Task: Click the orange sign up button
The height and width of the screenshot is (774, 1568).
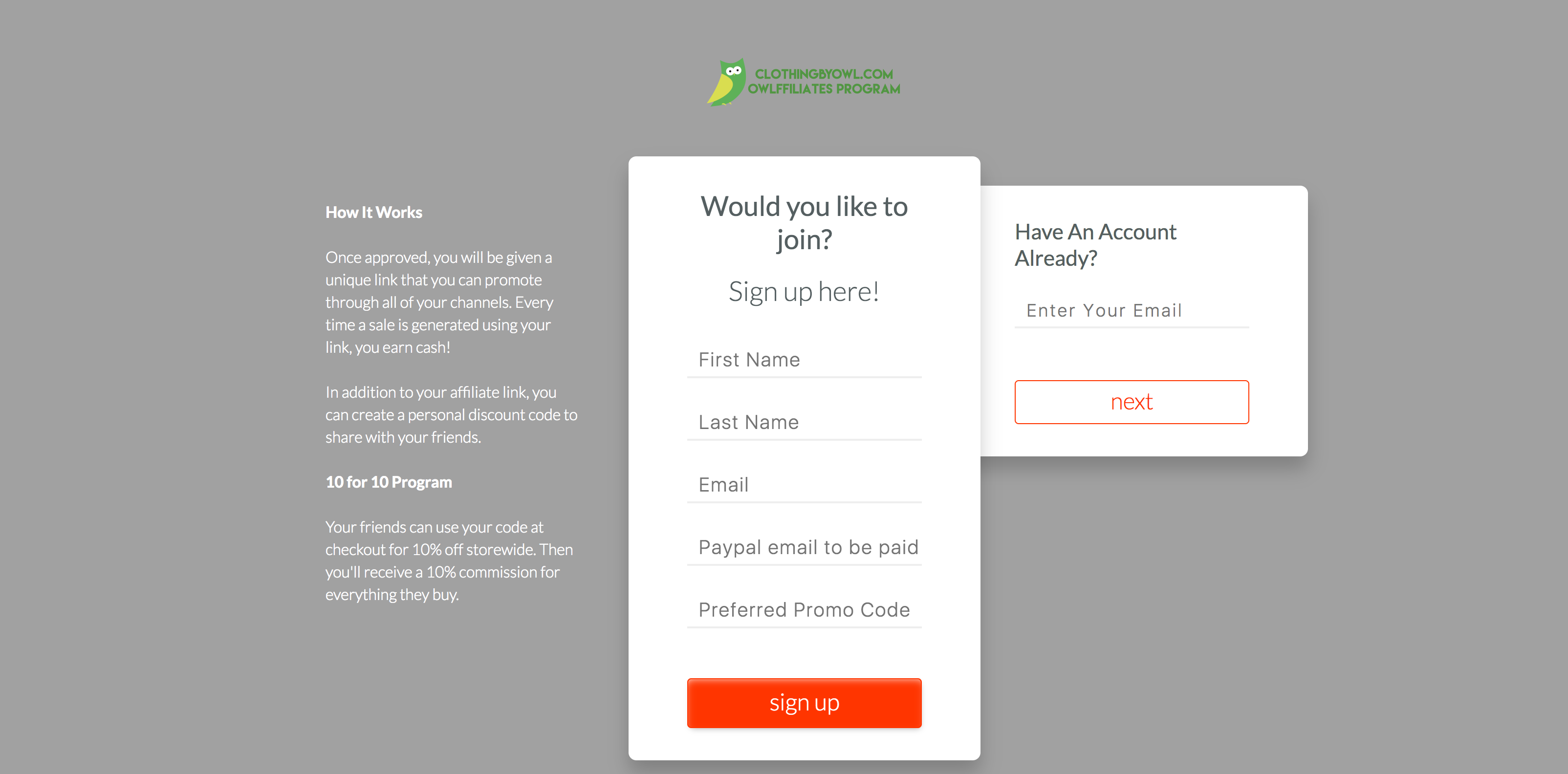Action: (x=804, y=704)
